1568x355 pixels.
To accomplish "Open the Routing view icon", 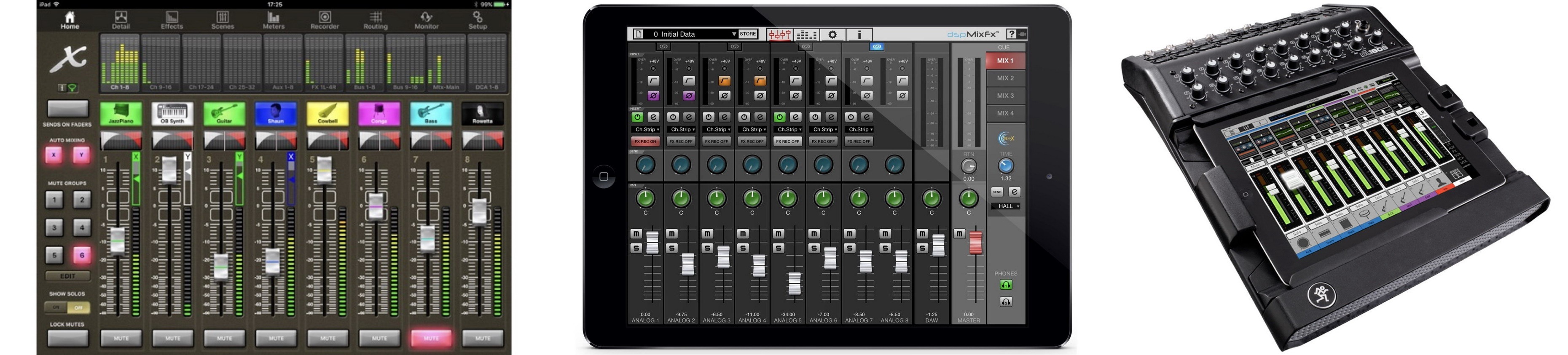I will coord(376,20).
